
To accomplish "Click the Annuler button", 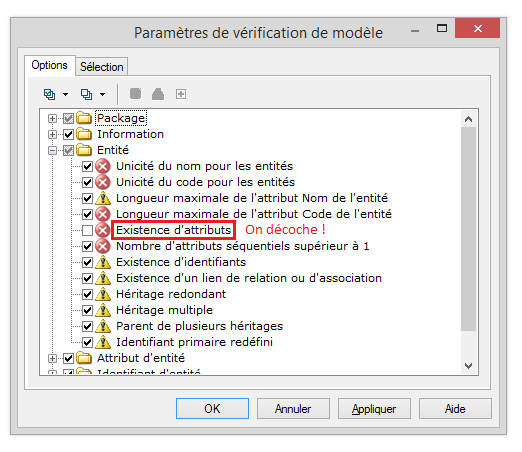I will coord(293,408).
